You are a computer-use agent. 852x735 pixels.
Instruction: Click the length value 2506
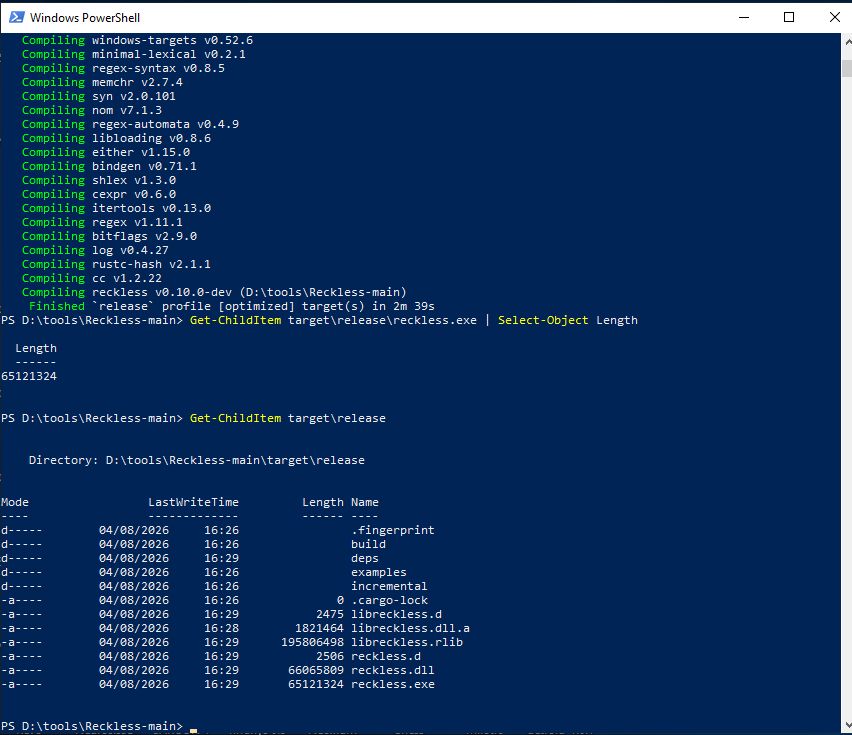tap(330, 656)
